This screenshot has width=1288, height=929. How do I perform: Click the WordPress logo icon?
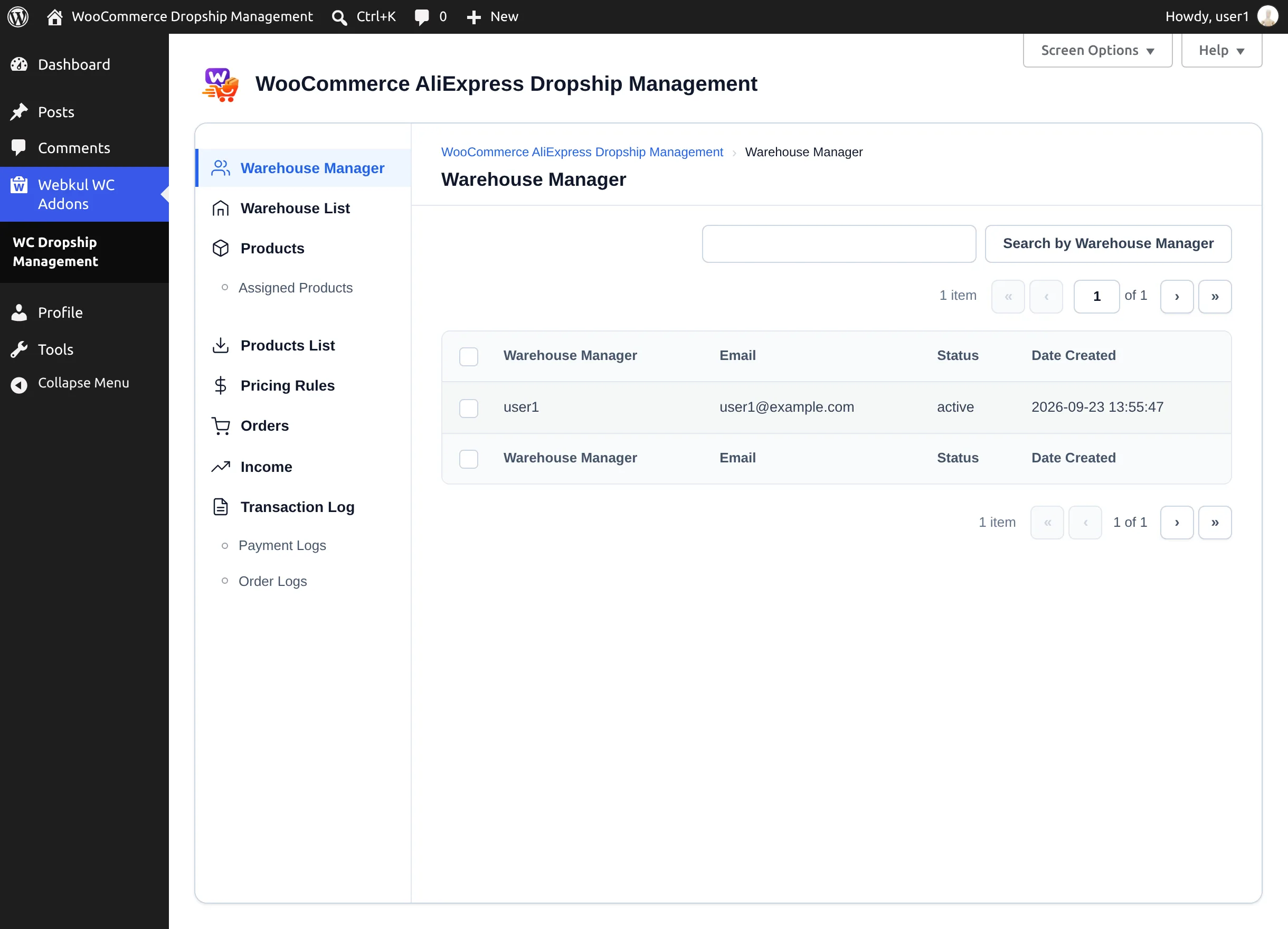17,16
